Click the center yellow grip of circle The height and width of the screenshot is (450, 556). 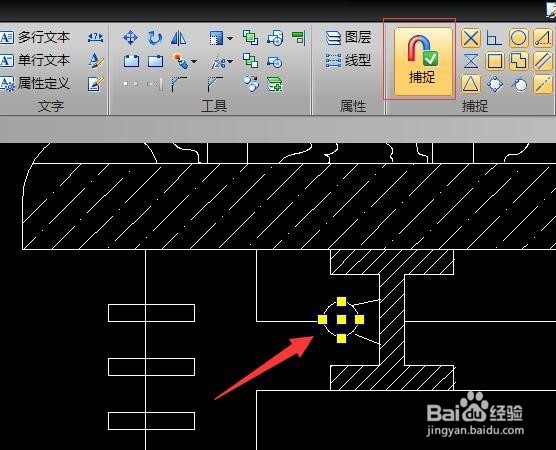click(x=341, y=320)
